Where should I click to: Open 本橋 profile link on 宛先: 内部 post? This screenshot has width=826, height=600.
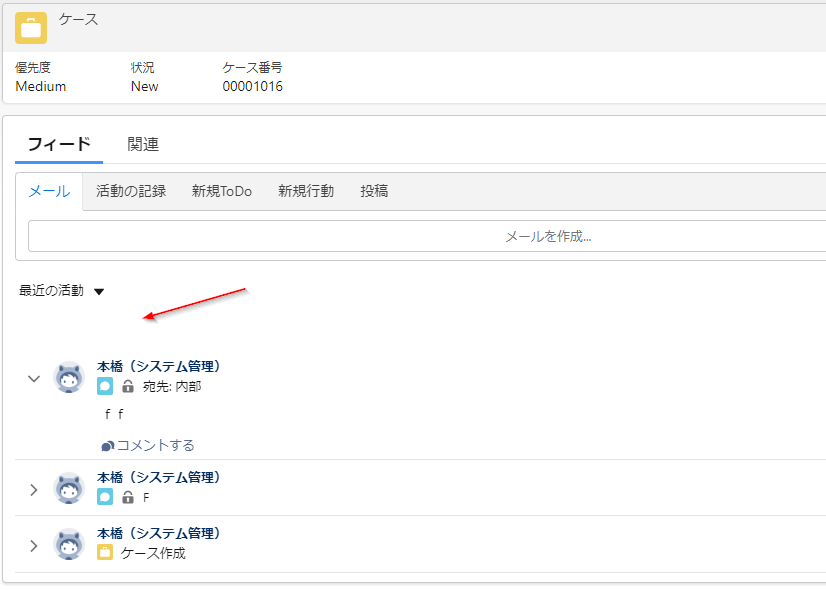[x=158, y=367]
